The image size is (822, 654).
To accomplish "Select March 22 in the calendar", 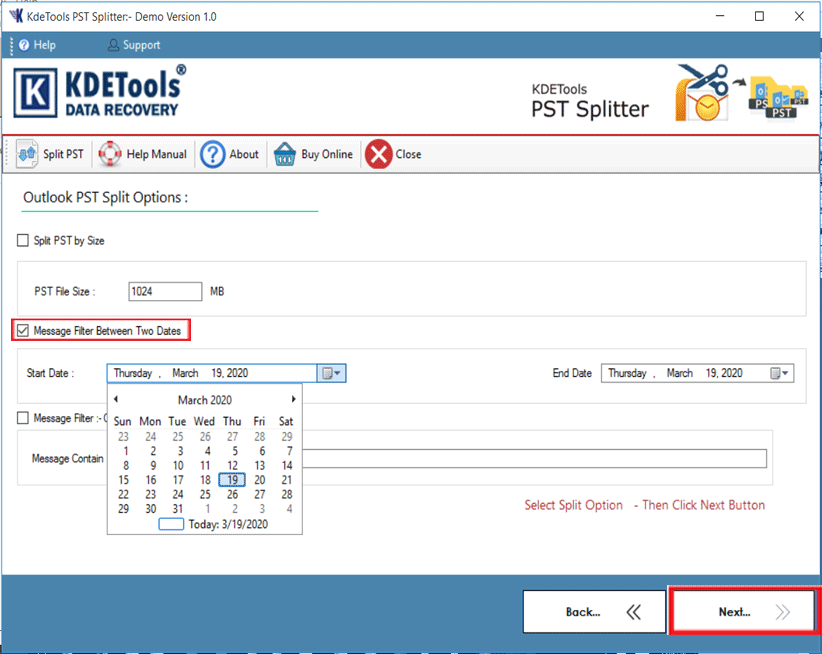I will 123,494.
